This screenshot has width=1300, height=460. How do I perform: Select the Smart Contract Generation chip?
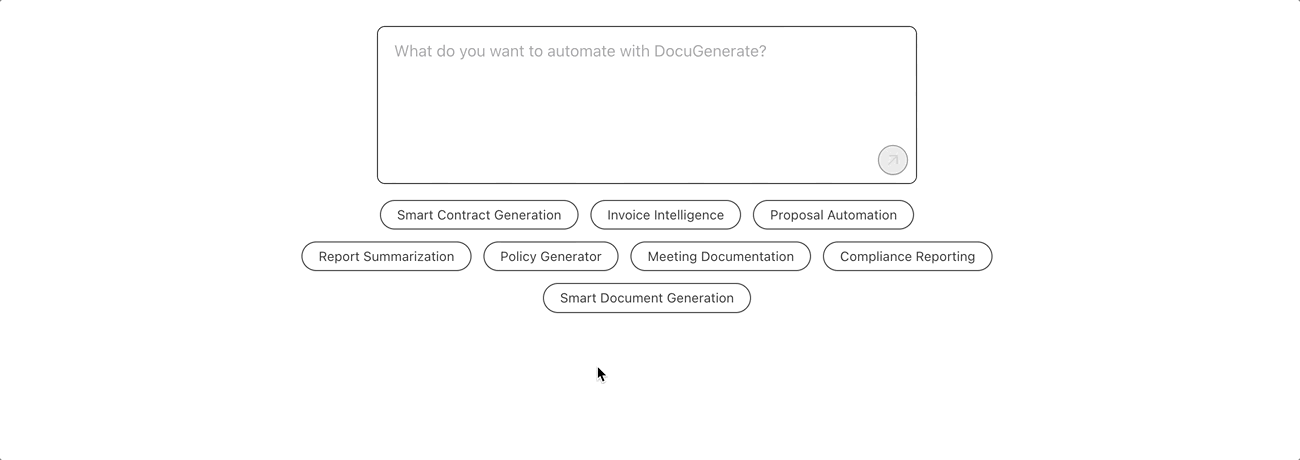(x=479, y=215)
